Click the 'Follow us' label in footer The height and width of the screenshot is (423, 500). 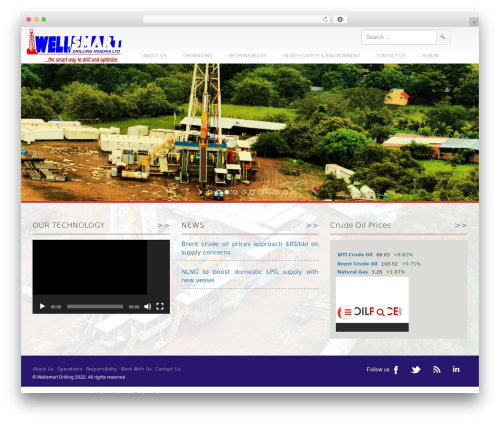(x=378, y=369)
